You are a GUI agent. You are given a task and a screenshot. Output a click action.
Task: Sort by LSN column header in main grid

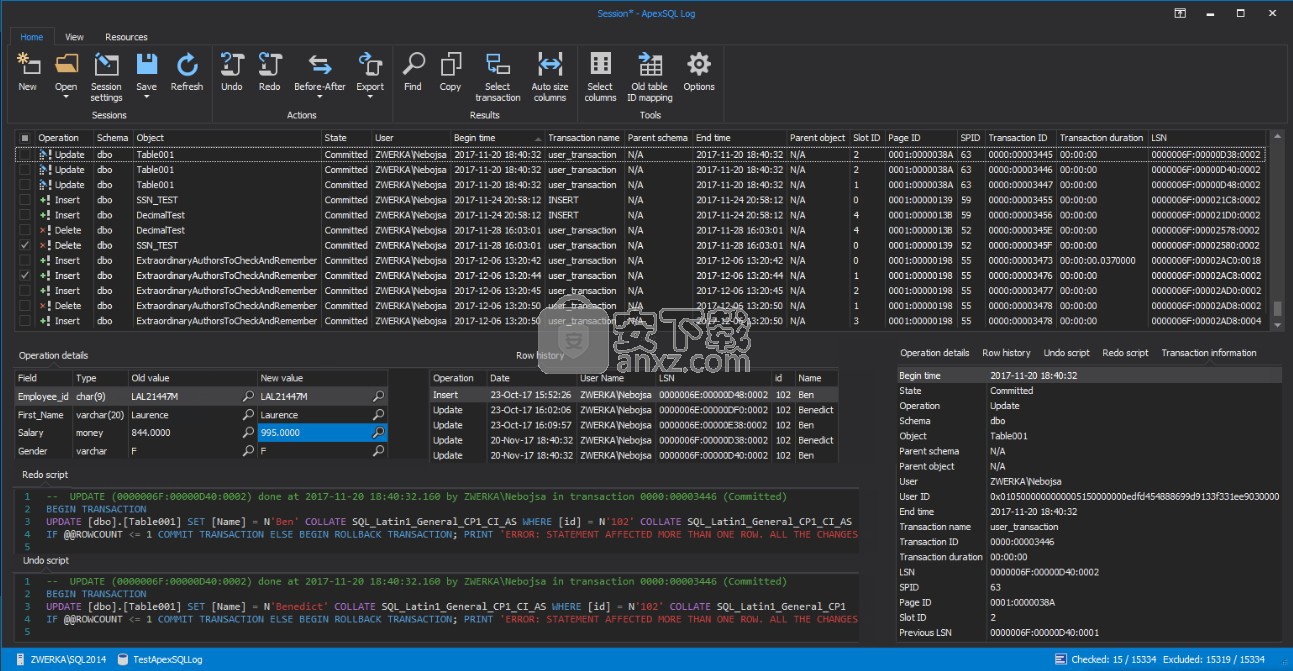tap(1208, 138)
